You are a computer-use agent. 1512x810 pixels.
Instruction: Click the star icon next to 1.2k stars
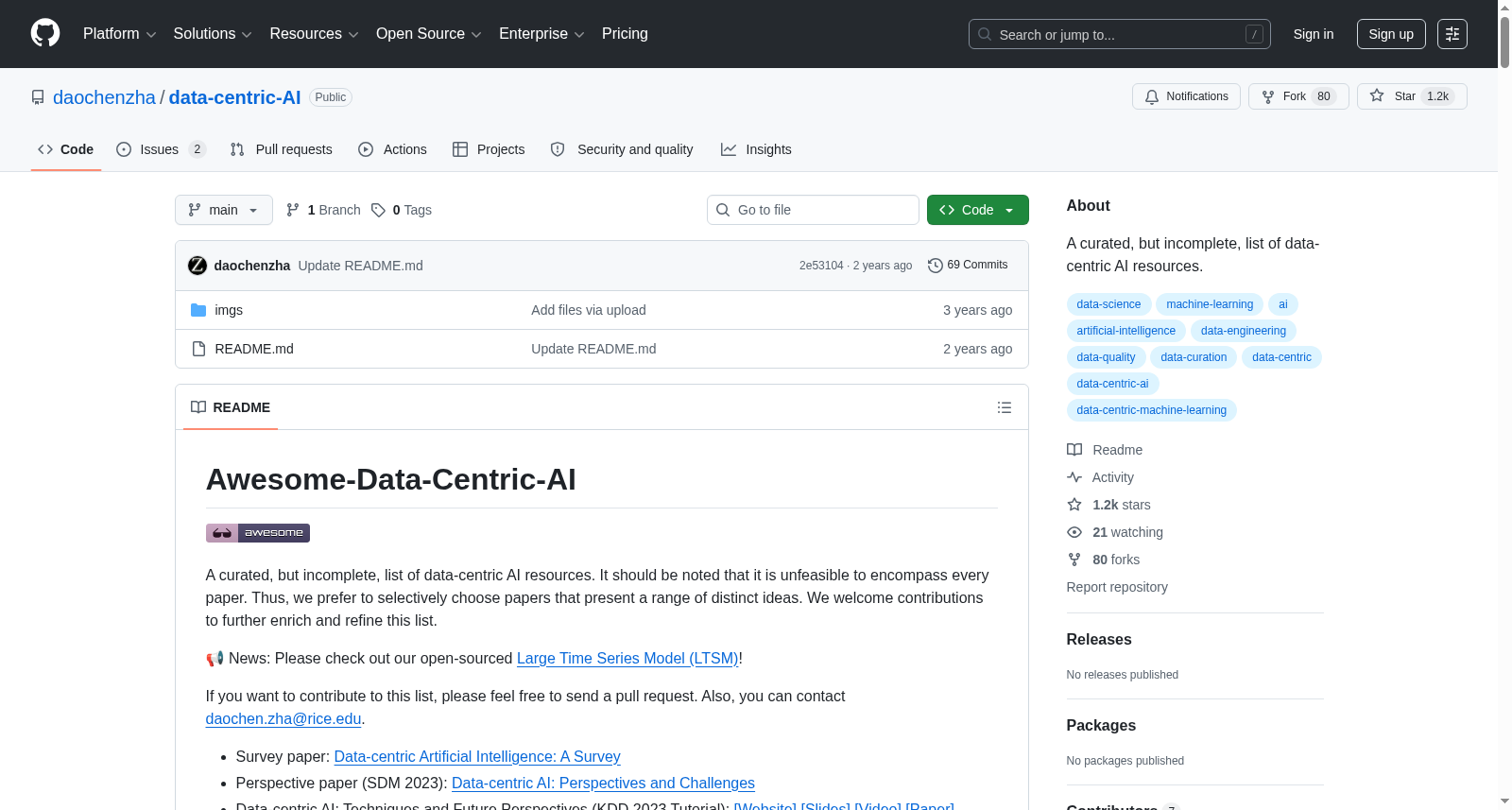tap(1074, 505)
